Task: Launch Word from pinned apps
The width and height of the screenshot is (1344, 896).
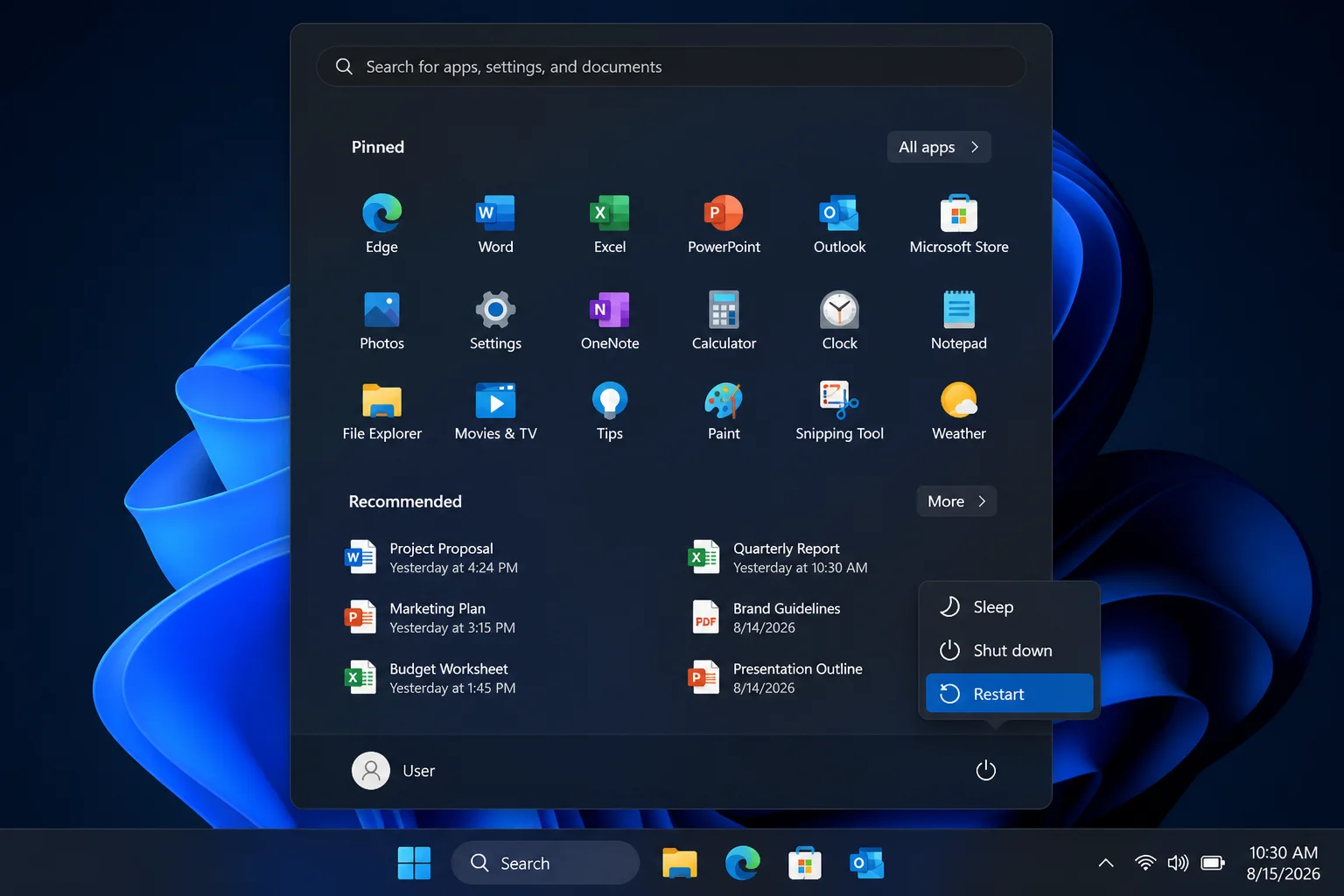Action: tap(495, 224)
